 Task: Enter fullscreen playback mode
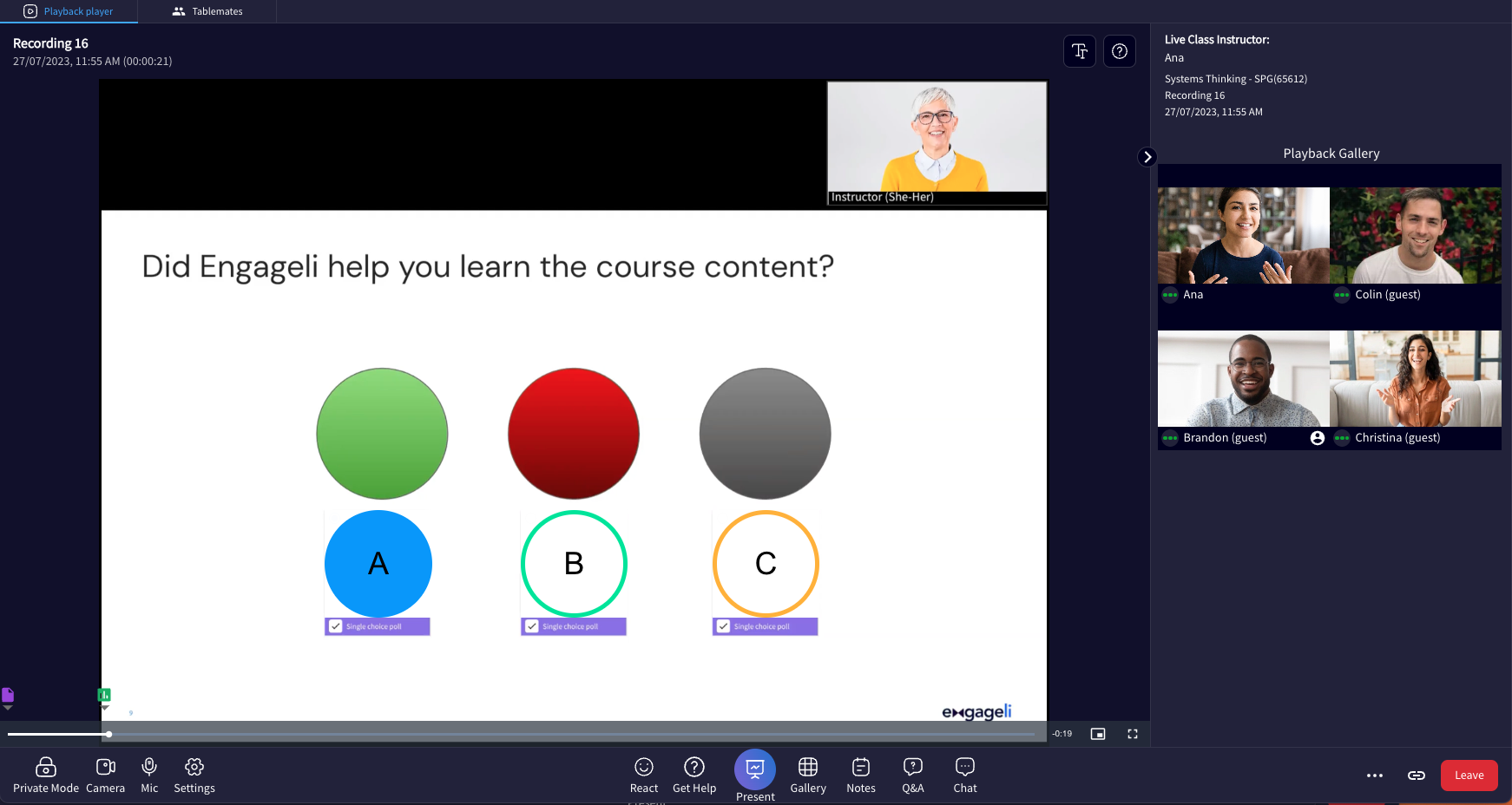point(1132,734)
